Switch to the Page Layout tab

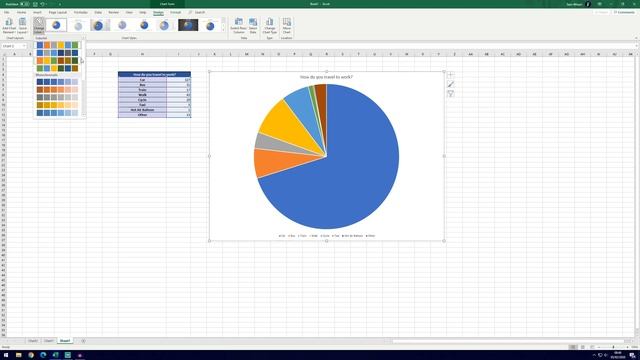58,13
